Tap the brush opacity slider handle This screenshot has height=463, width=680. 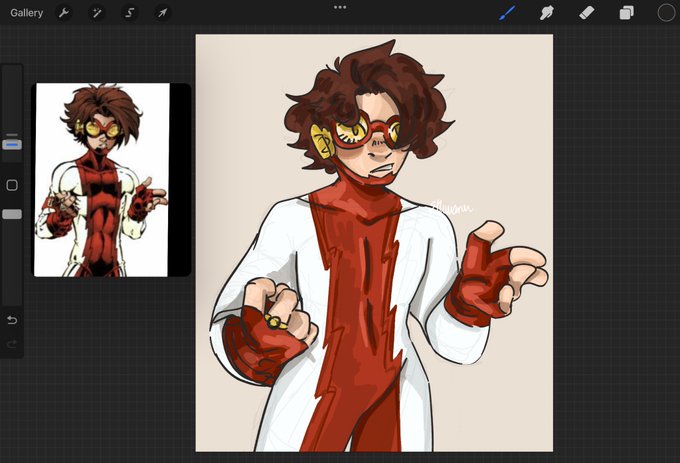tap(12, 214)
